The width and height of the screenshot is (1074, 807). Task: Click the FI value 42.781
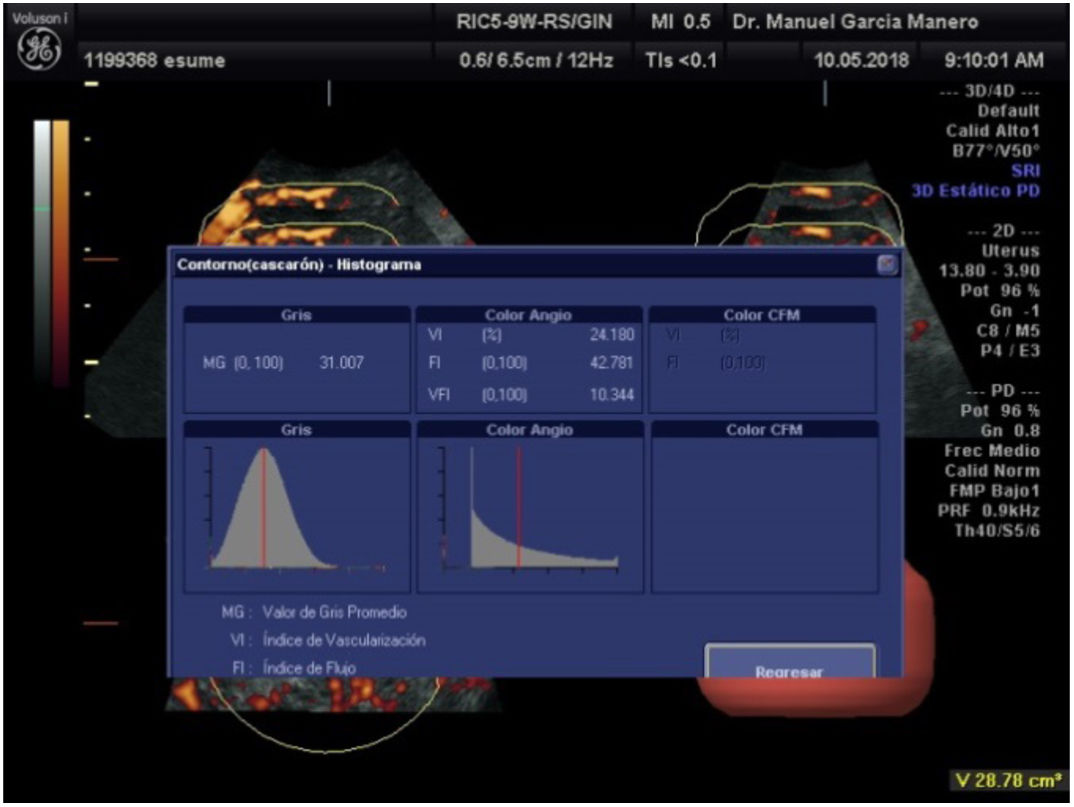[x=612, y=364]
